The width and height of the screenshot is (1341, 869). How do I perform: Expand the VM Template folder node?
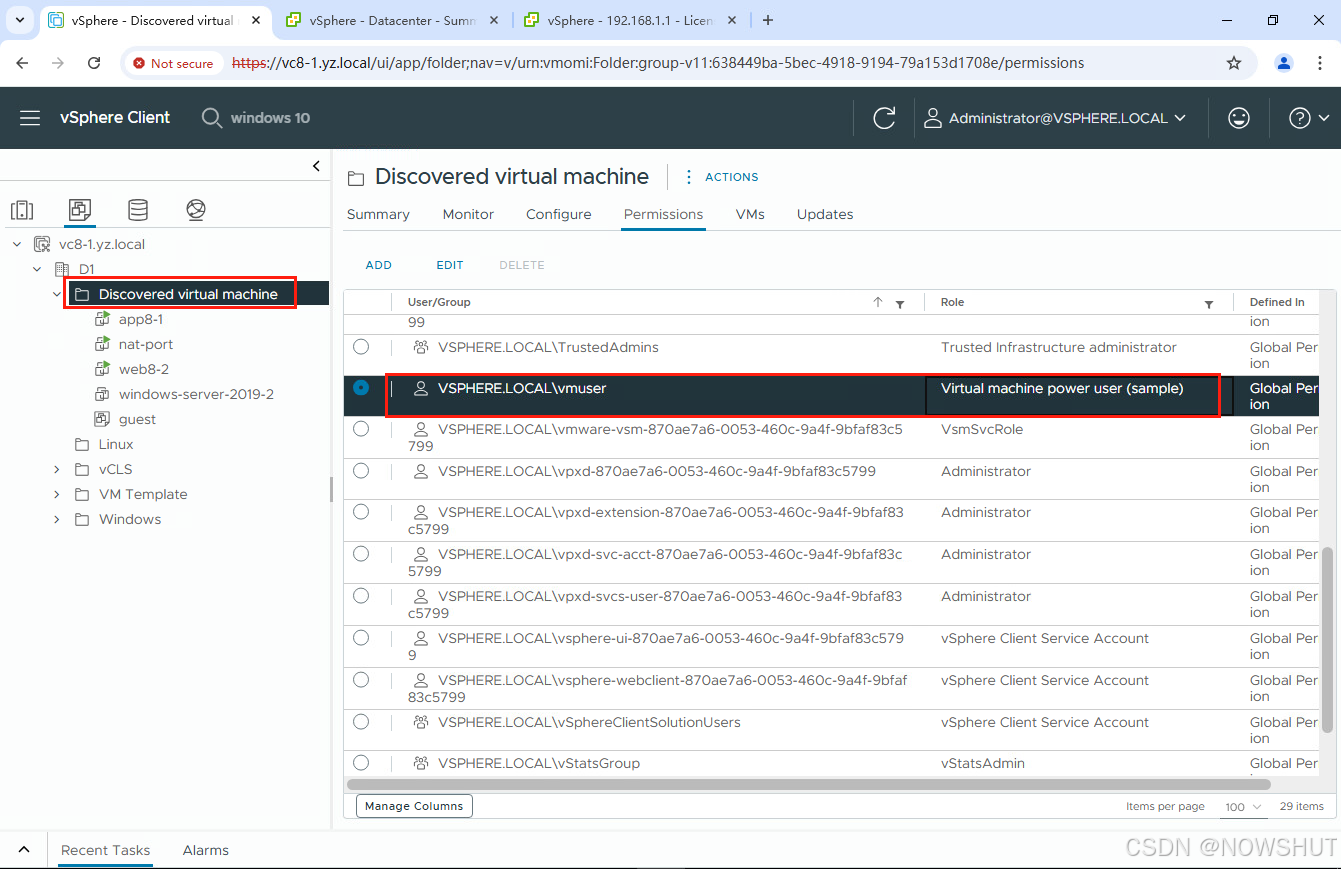click(57, 494)
